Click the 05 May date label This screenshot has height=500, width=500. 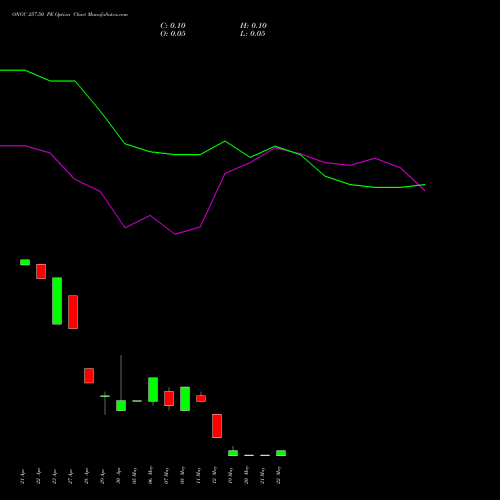point(135,476)
